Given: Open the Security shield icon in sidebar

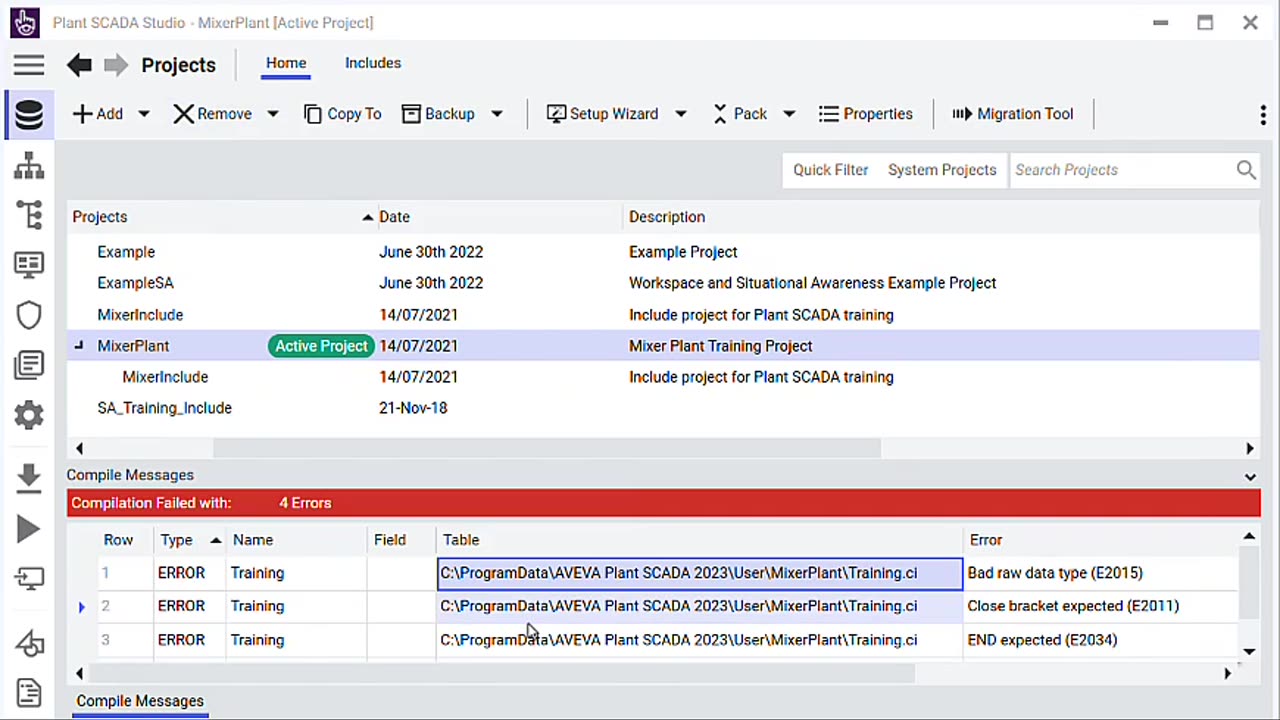Looking at the screenshot, I should 28,315.
